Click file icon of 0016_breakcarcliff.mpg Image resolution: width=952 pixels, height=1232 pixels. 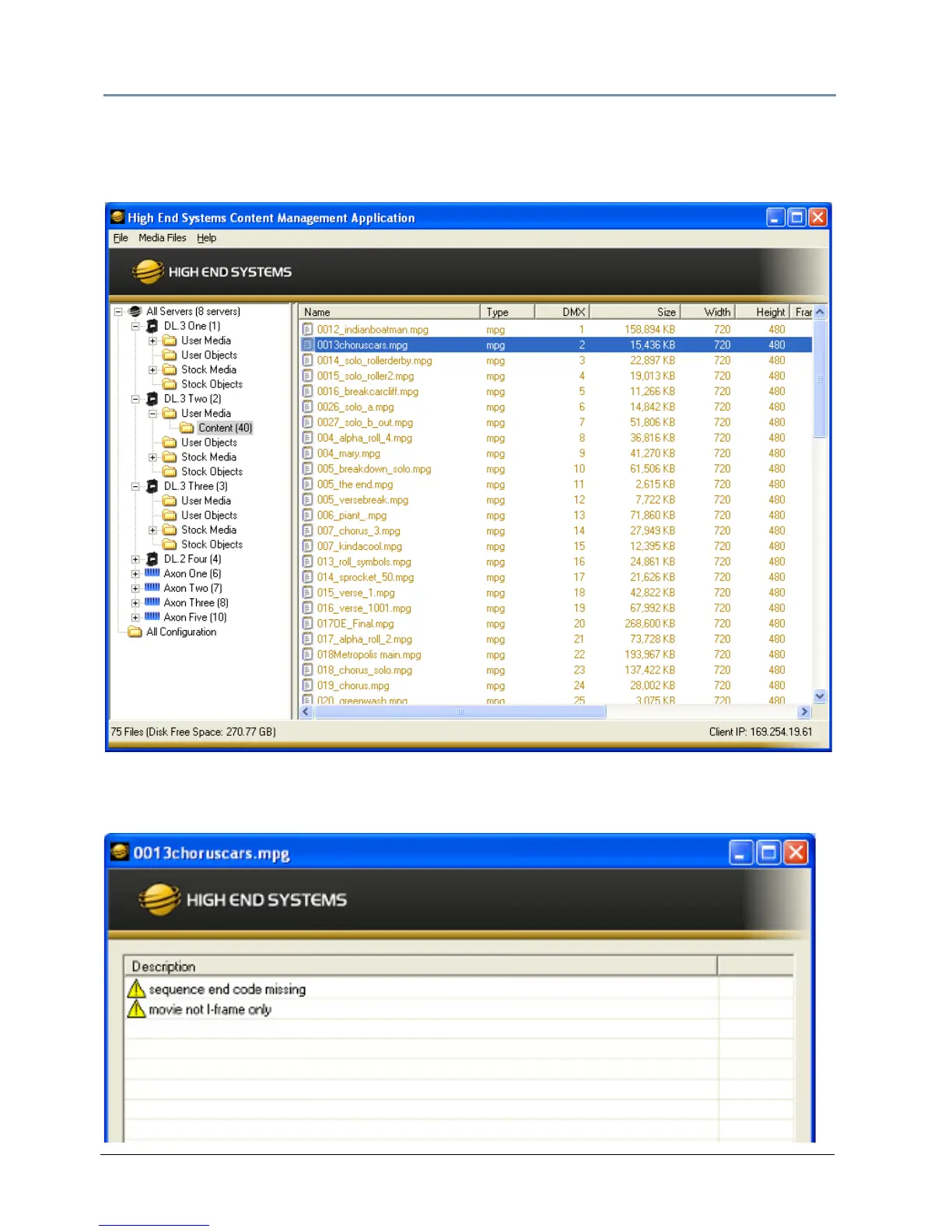(x=308, y=392)
